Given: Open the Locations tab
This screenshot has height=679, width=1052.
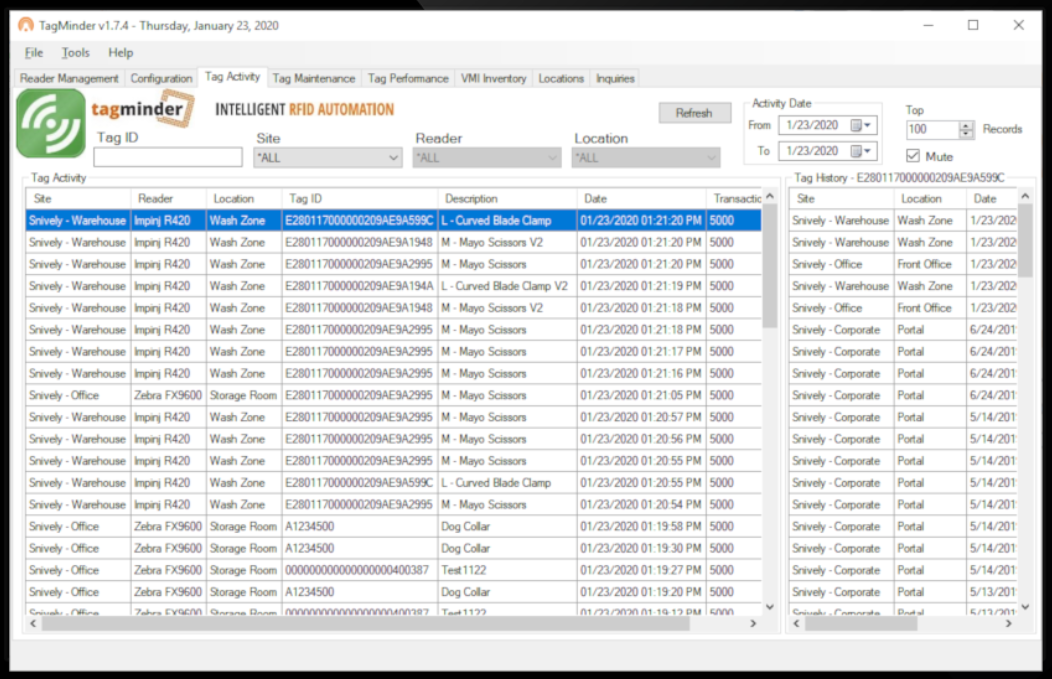Looking at the screenshot, I should coord(561,79).
